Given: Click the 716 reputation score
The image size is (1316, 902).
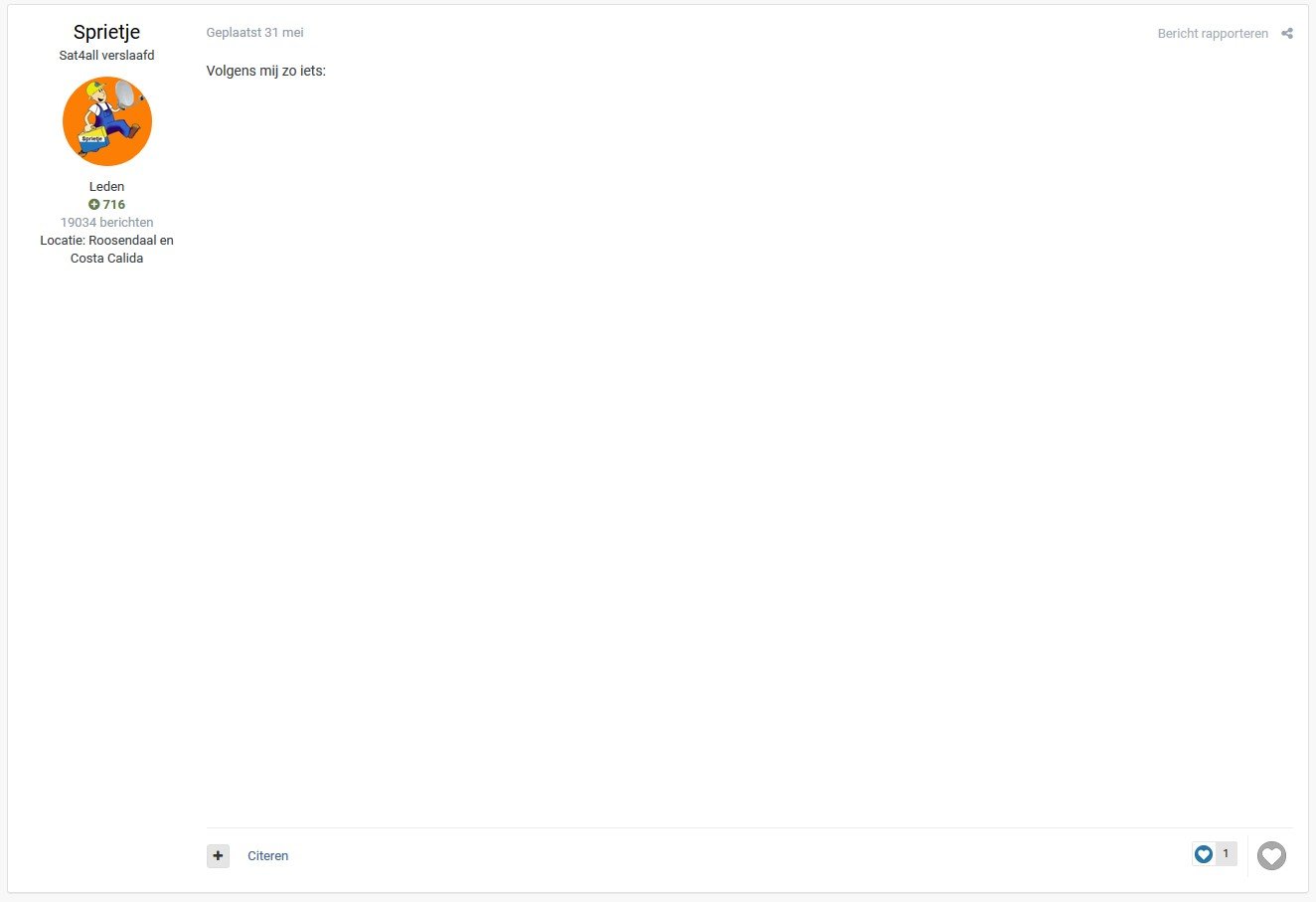Looking at the screenshot, I should point(106,204).
